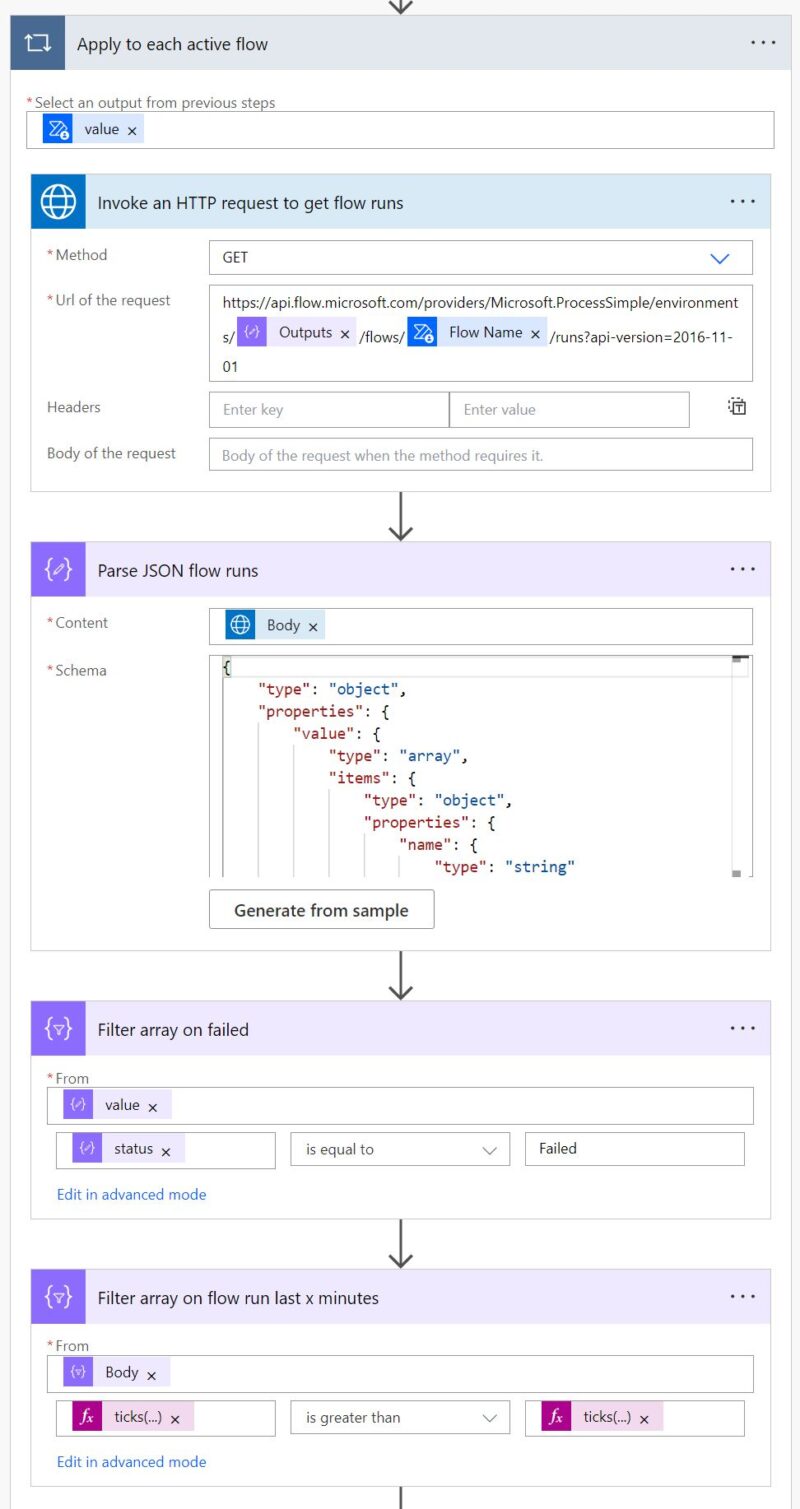Viewport: 800px width, 1509px height.
Task: Select the value token under Select an output
Action: [105, 128]
